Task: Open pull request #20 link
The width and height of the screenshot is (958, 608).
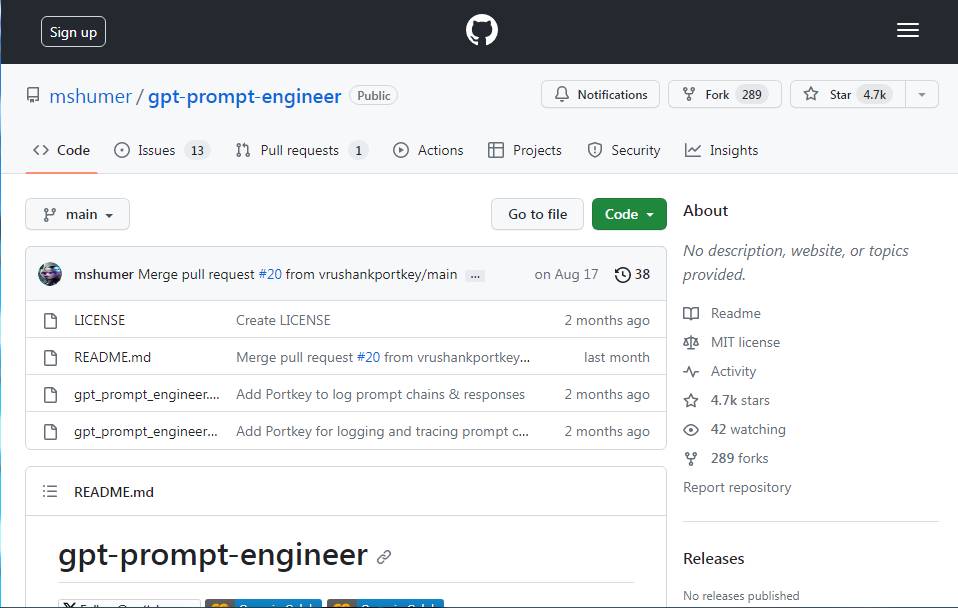Action: (271, 274)
